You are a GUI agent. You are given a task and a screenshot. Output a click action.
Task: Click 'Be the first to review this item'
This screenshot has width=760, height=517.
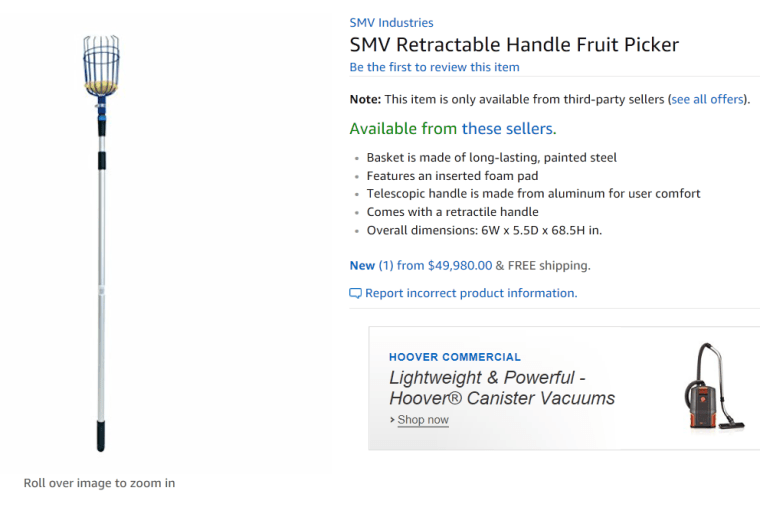434,67
